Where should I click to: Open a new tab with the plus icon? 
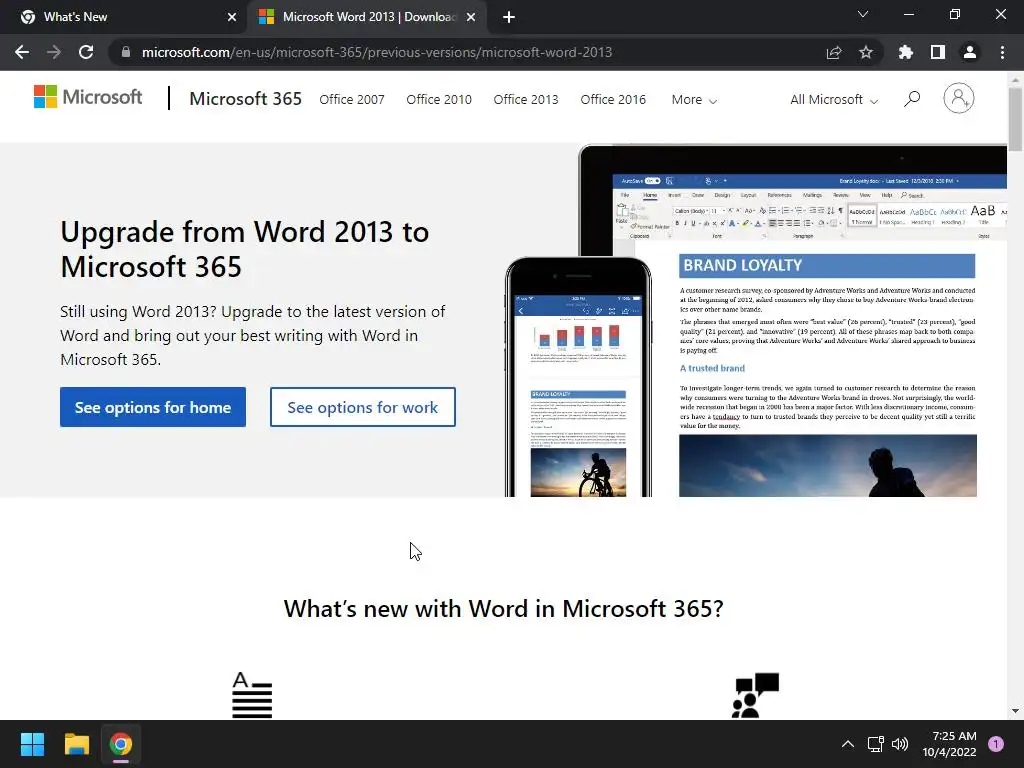[509, 17]
